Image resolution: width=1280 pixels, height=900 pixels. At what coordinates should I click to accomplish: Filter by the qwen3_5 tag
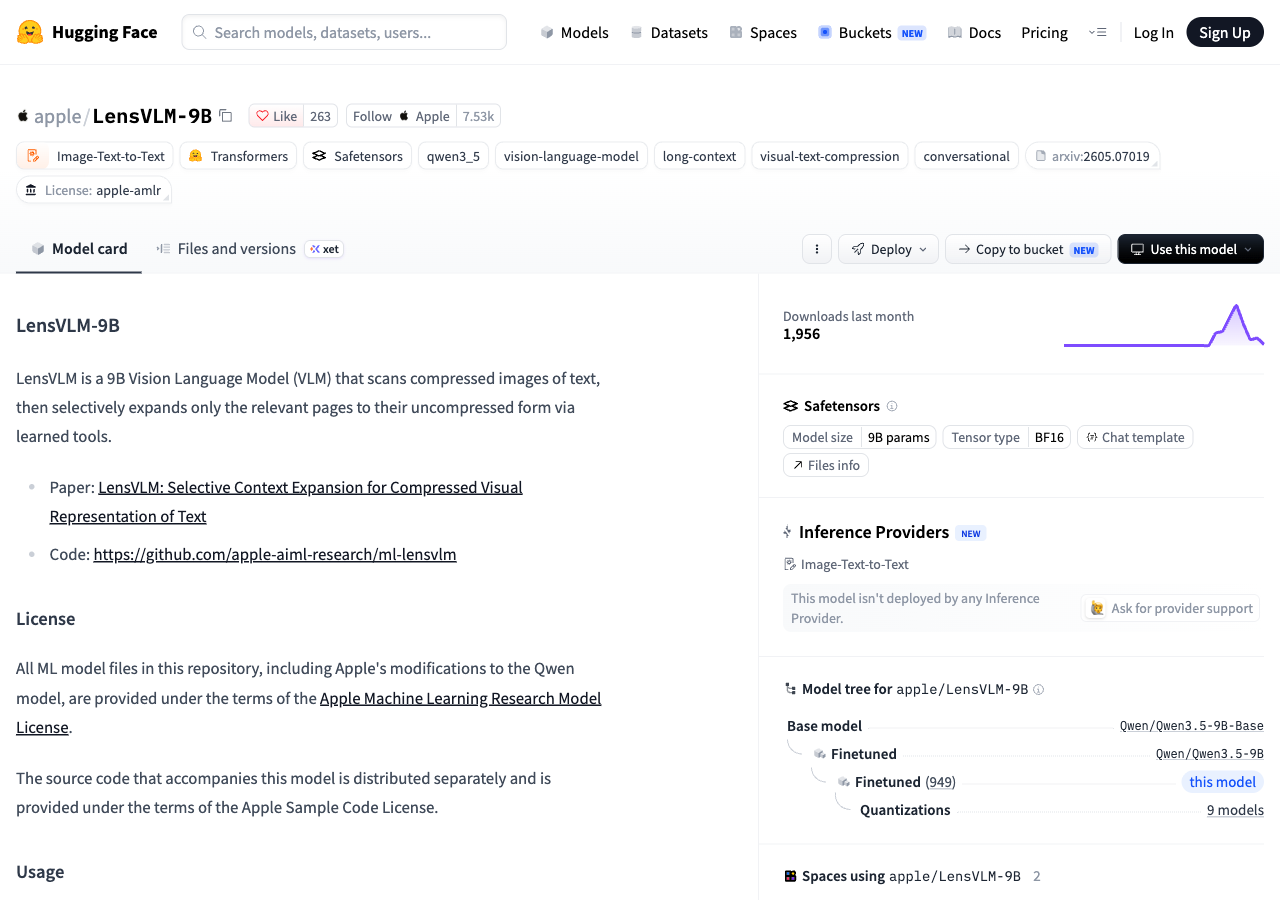453,156
